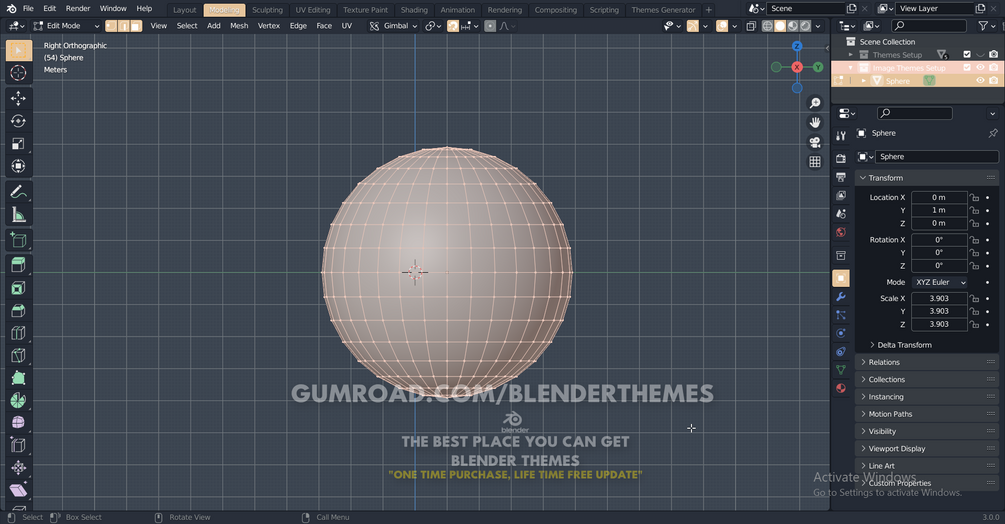Screen dimensions: 1005x524
Task: Toggle Location X lock icon
Action: pos(974,197)
